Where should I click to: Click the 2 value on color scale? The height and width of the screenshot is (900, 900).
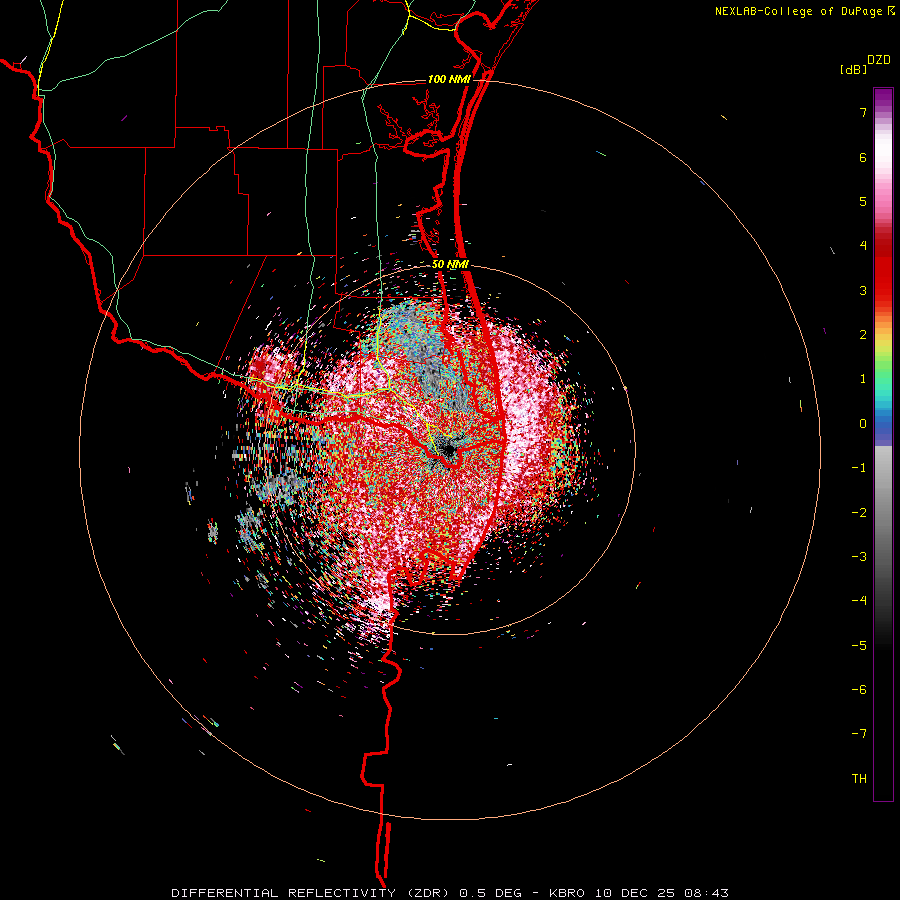pyautogui.click(x=863, y=335)
